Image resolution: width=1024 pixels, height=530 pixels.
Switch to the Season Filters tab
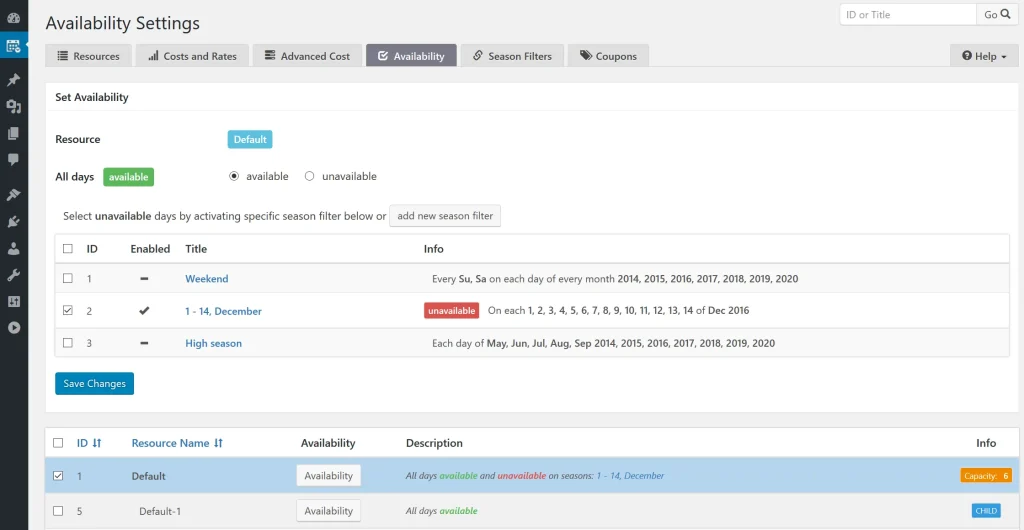point(512,56)
